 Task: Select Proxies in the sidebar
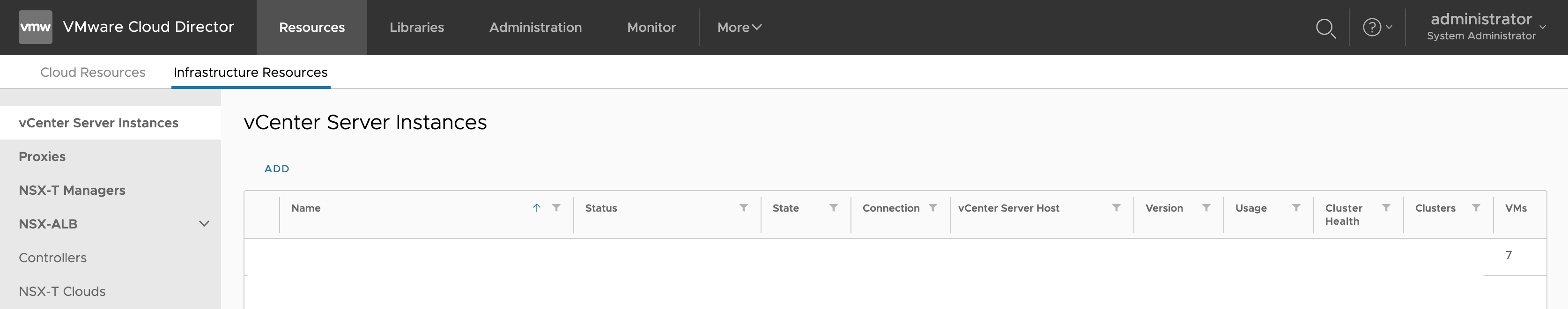[42, 157]
